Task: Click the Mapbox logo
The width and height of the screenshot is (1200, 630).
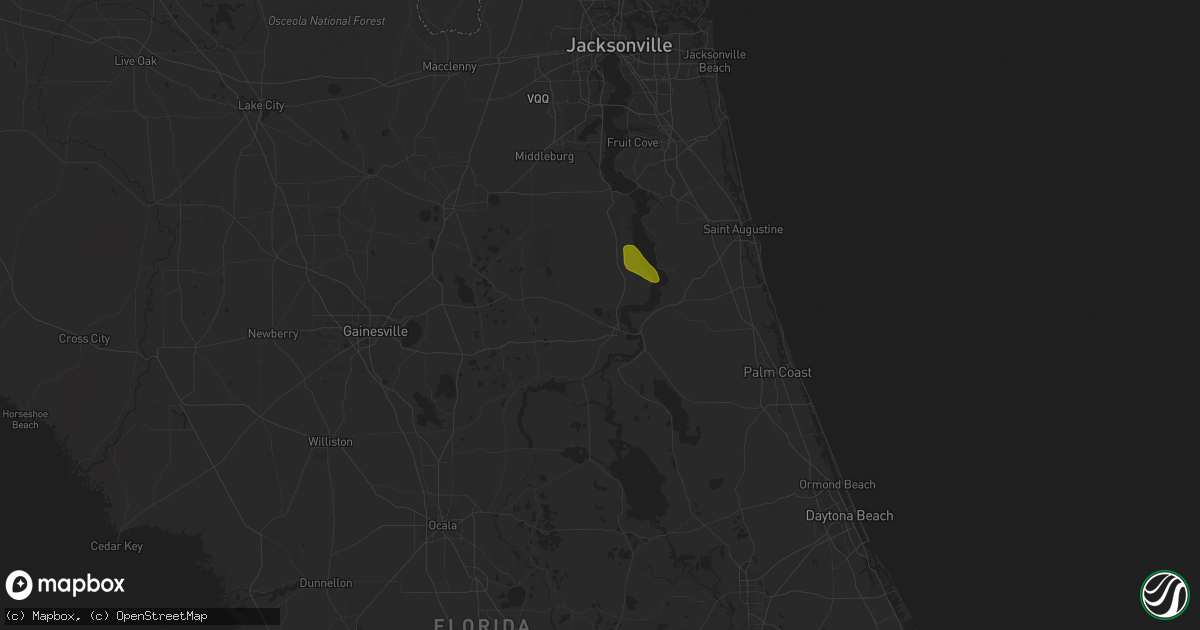Action: pyautogui.click(x=65, y=585)
